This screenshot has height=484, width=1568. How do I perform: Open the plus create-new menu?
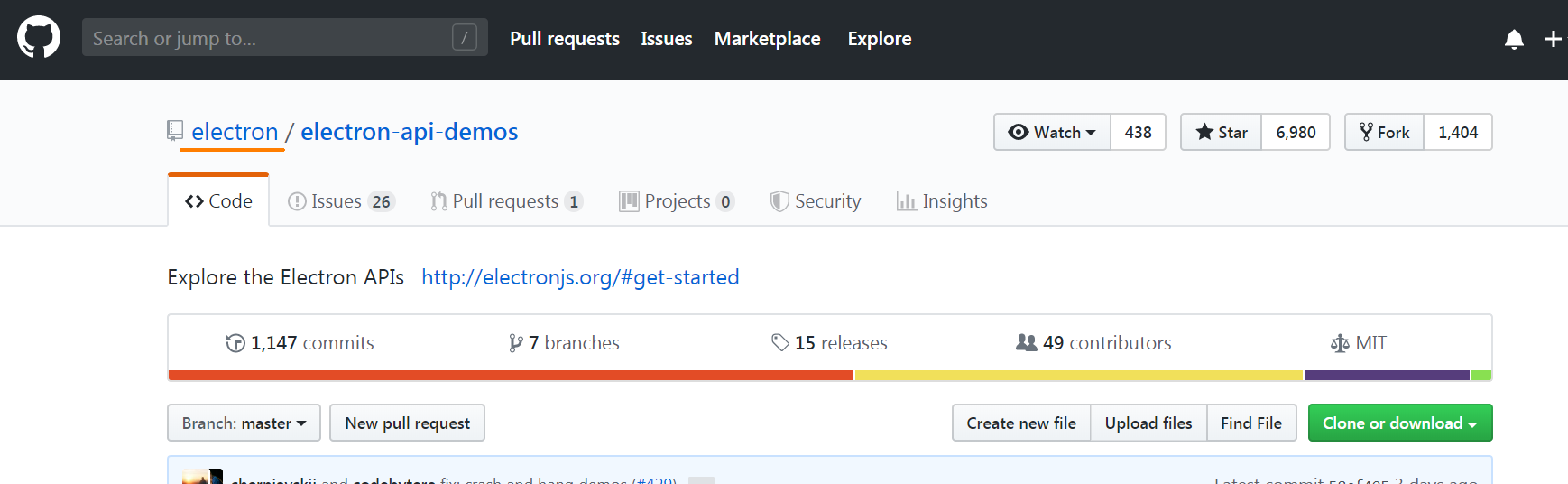(x=1554, y=39)
